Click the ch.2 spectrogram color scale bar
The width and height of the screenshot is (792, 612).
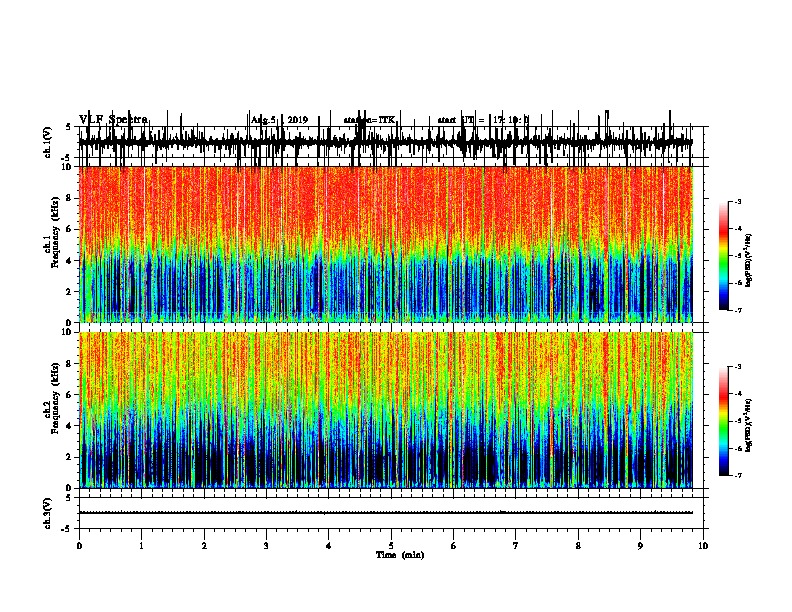coord(724,421)
